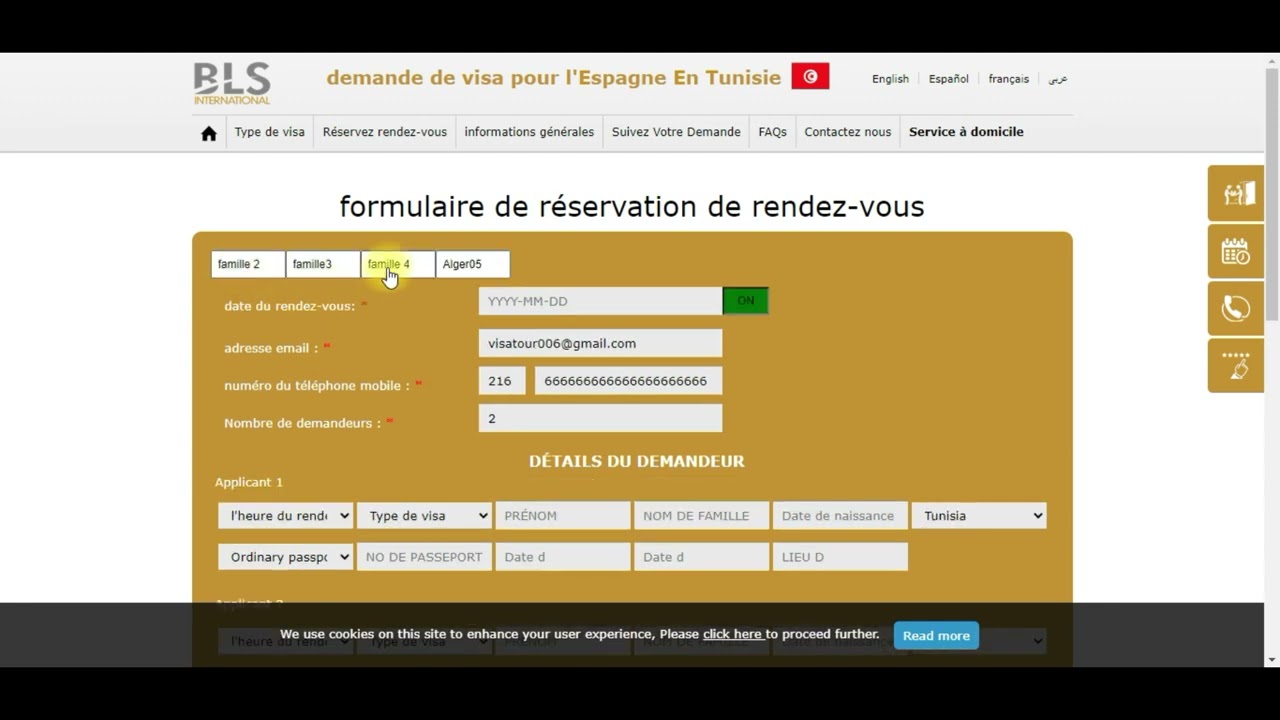Focus the second Date d passport field
The image size is (1280, 720).
pyautogui.click(x=701, y=557)
